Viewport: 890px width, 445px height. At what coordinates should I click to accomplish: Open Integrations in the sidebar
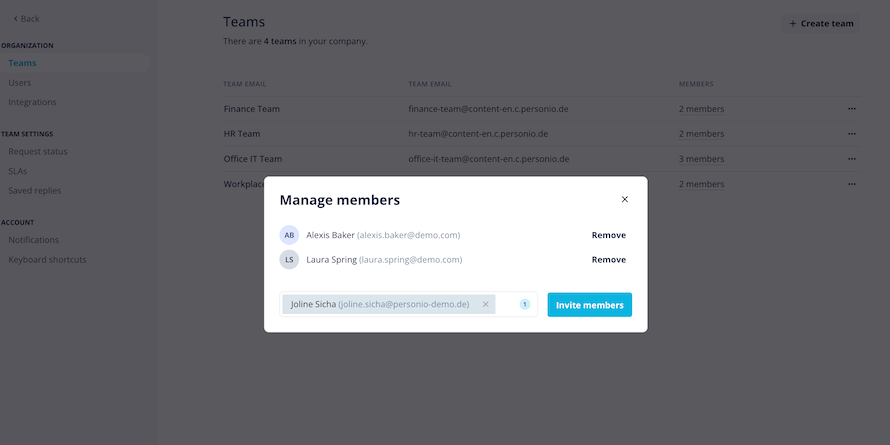[32, 102]
